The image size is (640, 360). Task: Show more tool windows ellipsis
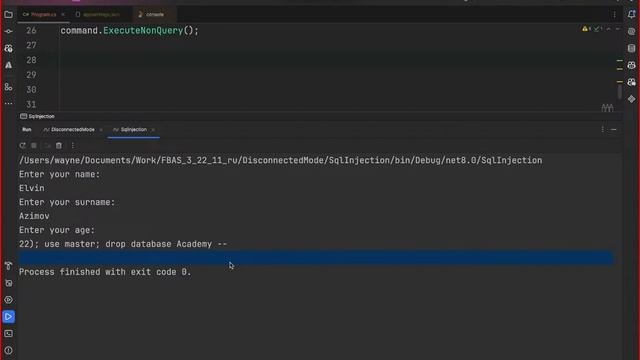8,104
